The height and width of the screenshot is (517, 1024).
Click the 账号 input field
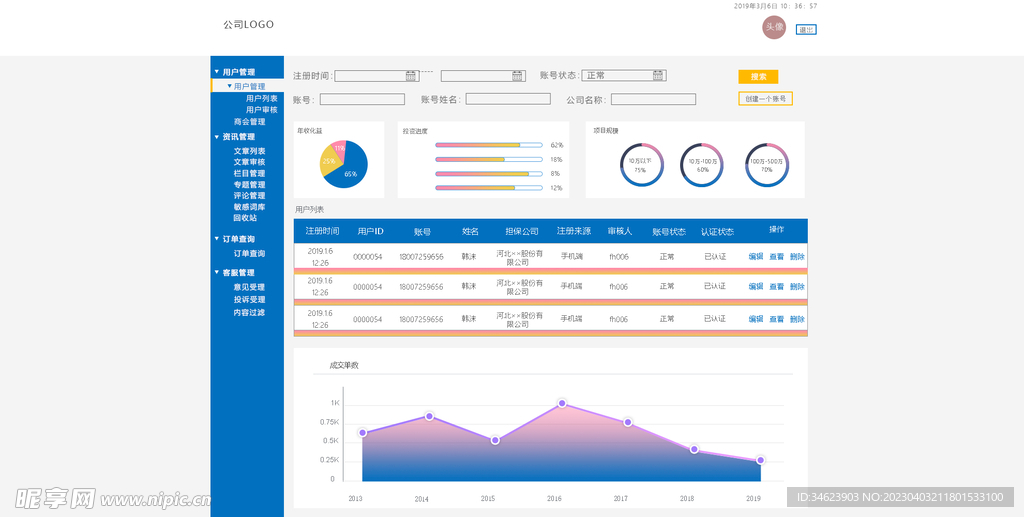[x=362, y=99]
